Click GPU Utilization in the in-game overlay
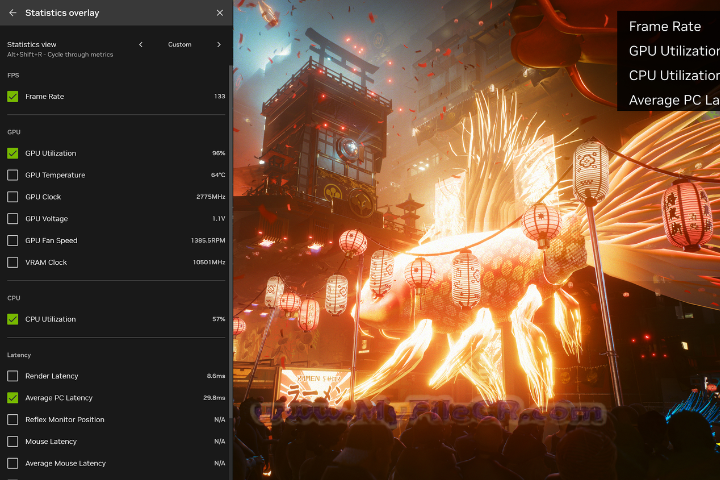The width and height of the screenshot is (720, 480). [674, 51]
